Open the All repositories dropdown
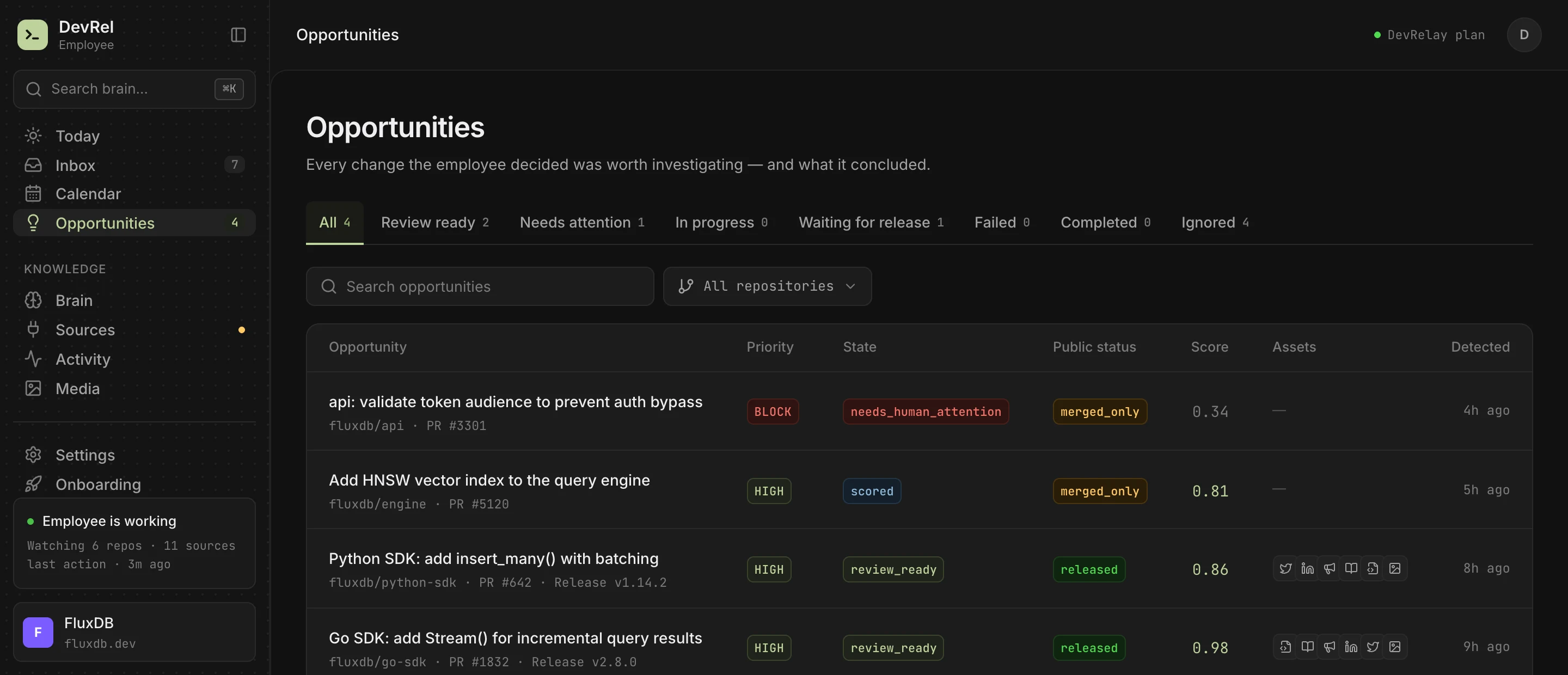1568x675 pixels. pyautogui.click(x=767, y=286)
